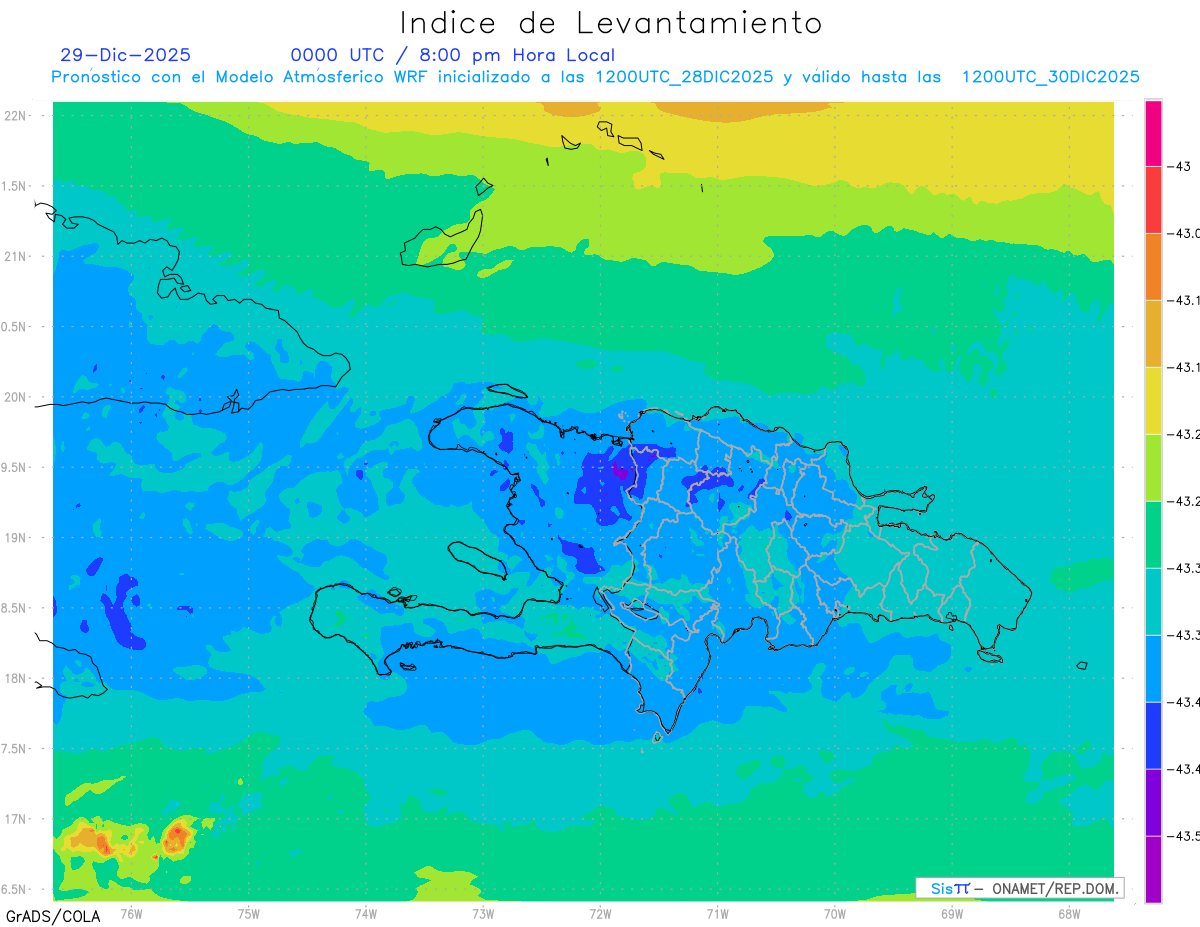This screenshot has width=1200, height=927.
Task: Click the '17N' latitude label
Action: click(17, 819)
